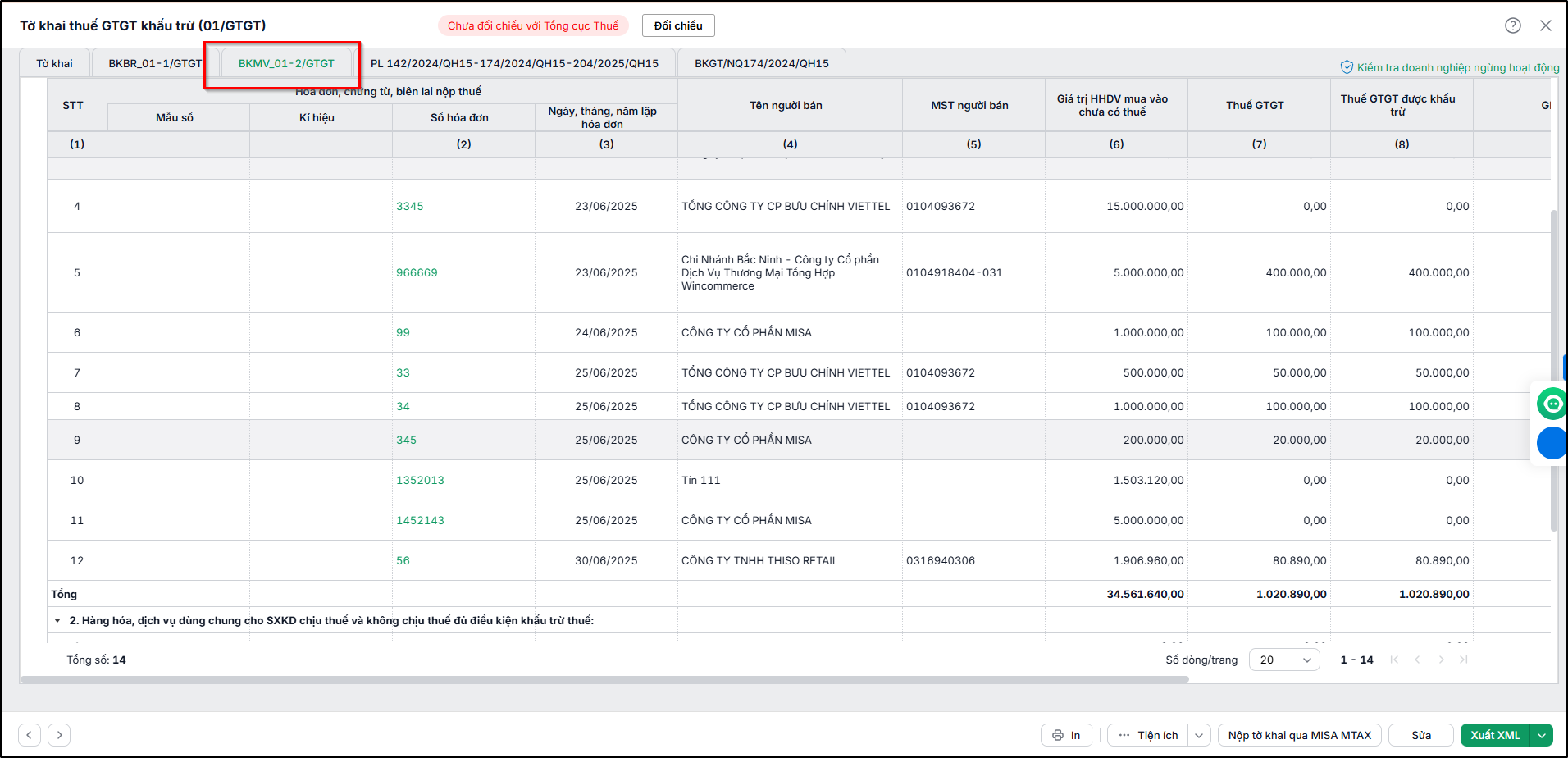The image size is (1568, 758).
Task: Click the green chat support icon
Action: 1552,404
